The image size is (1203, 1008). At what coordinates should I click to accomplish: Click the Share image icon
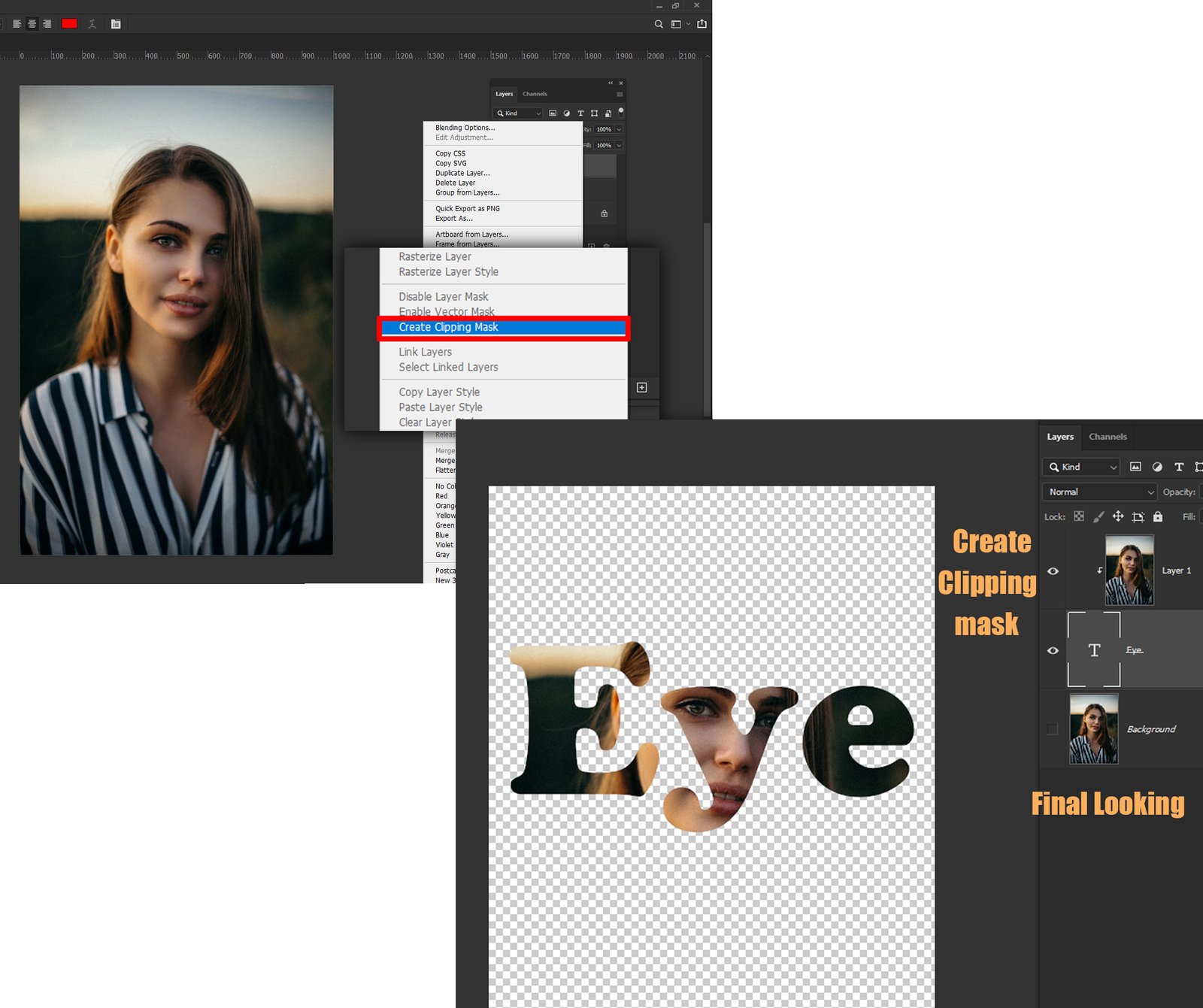pos(701,24)
